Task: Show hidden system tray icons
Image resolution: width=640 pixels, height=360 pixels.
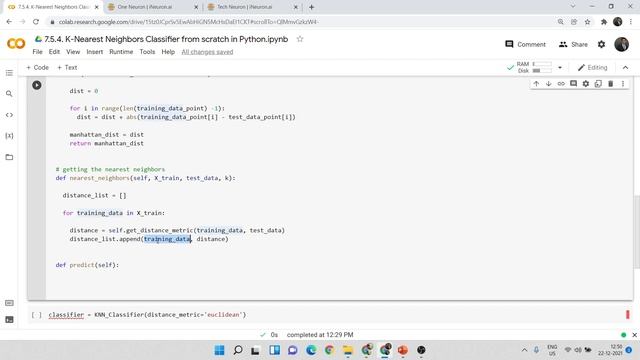Action: click(524, 350)
